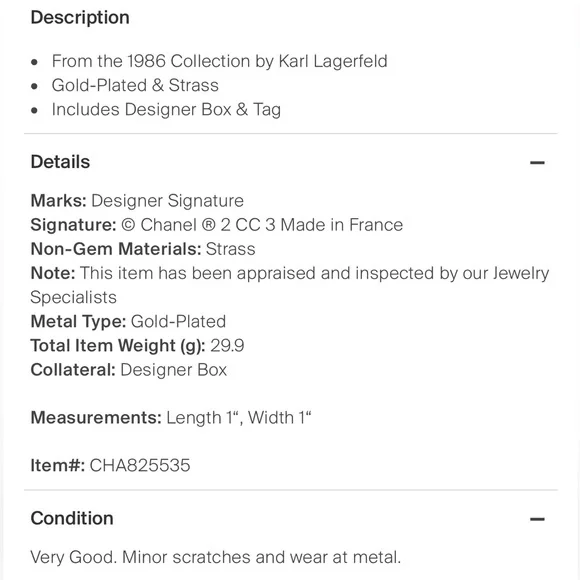Click the Item# label
Viewport: 580px width, 580px height.
tap(58, 465)
